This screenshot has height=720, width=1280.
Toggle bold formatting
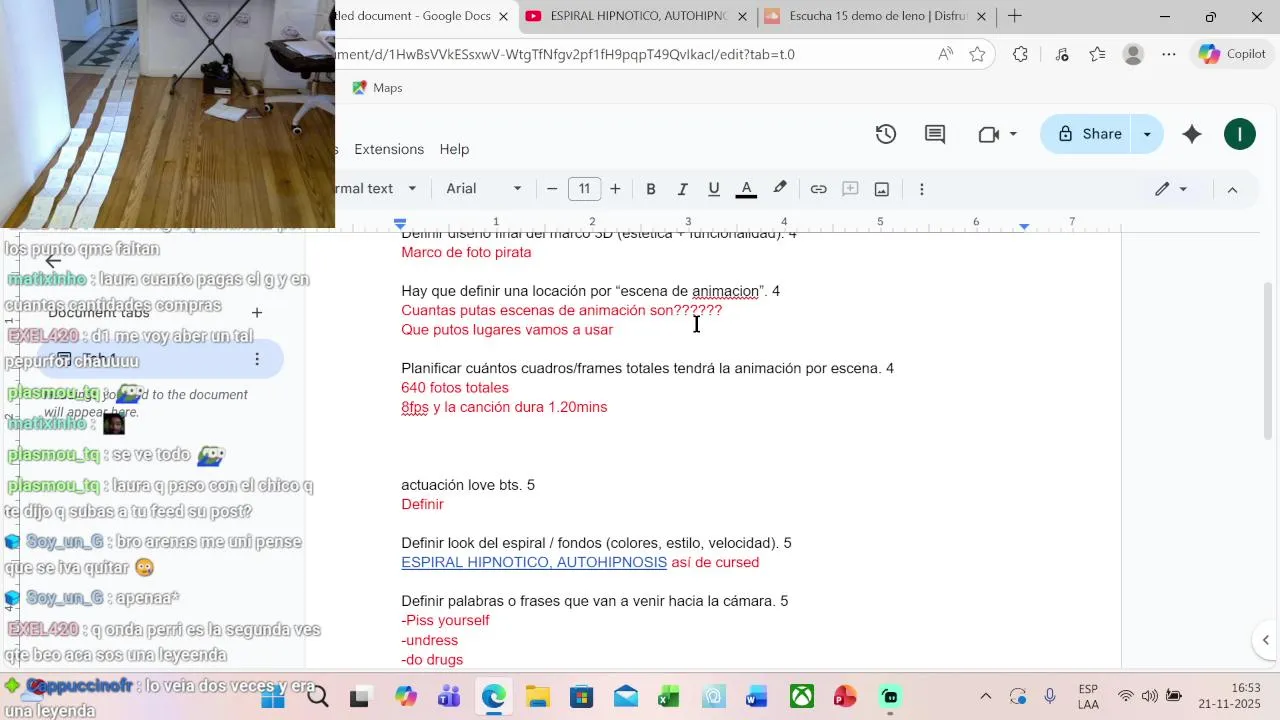pos(650,189)
